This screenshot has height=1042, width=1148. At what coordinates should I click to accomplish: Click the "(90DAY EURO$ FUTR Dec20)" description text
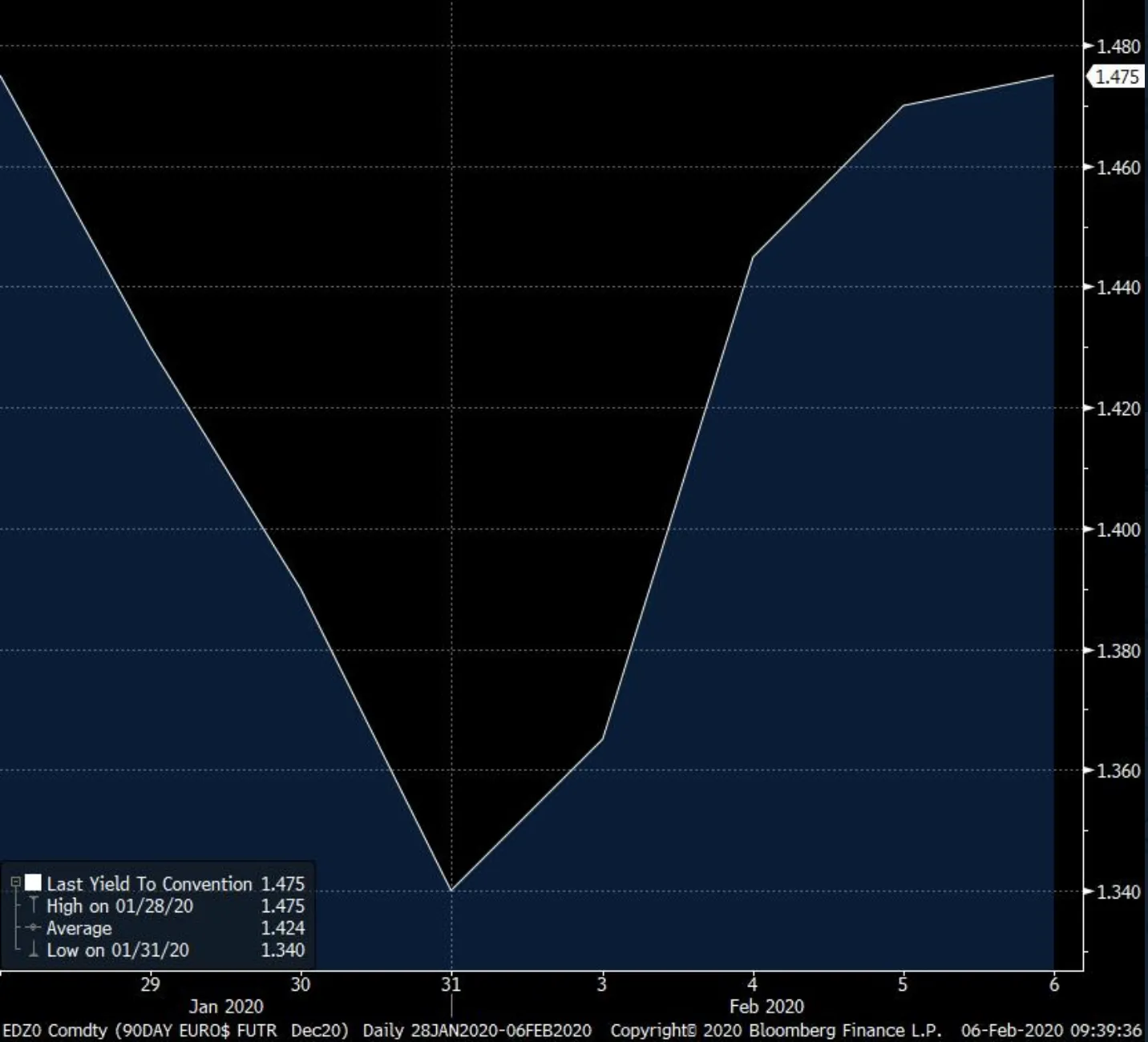tap(232, 1031)
